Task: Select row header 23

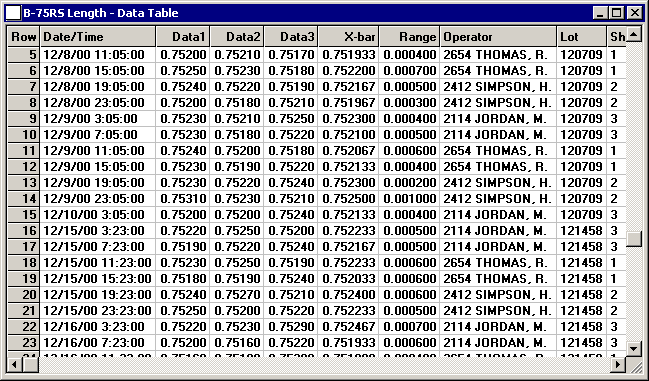Action: pyautogui.click(x=24, y=343)
